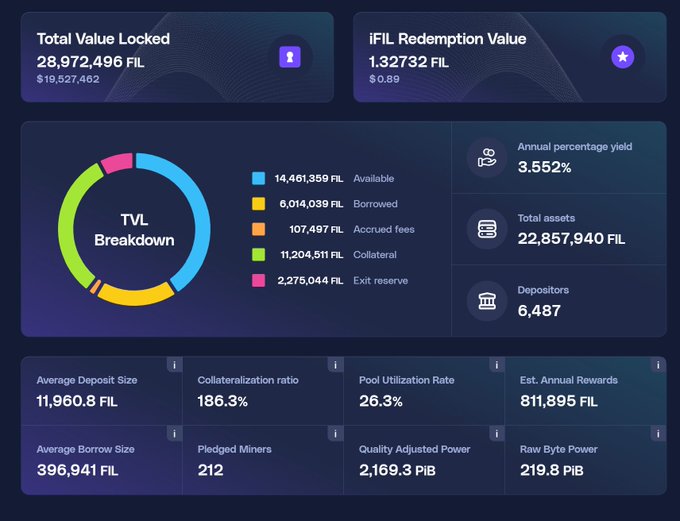Click the 6,014,039 FIL amount

[311, 204]
